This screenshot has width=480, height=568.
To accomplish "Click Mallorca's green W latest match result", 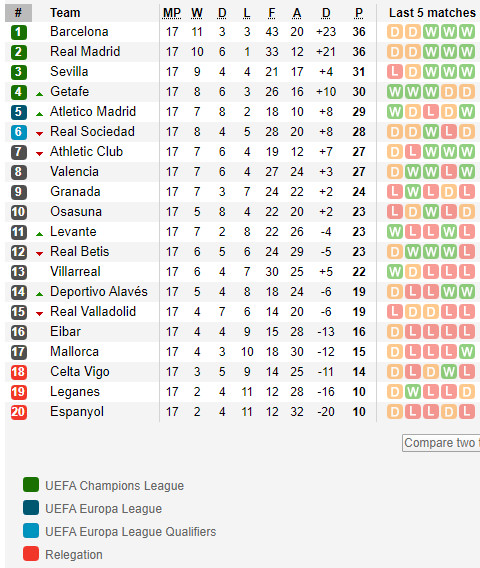I will pos(467,352).
